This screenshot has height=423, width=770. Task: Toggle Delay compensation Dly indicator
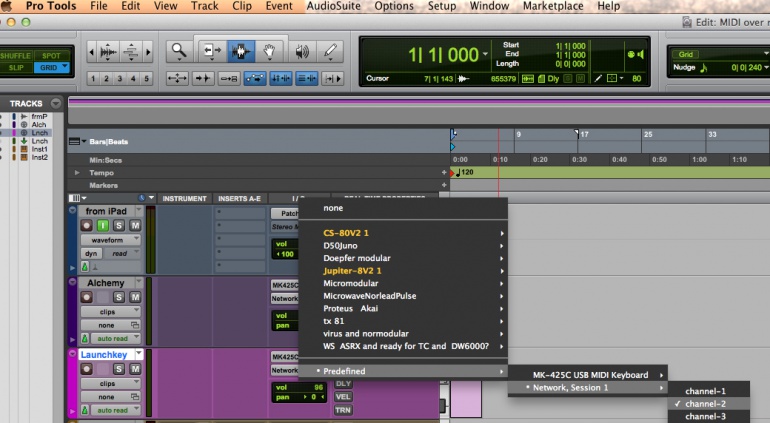553,79
